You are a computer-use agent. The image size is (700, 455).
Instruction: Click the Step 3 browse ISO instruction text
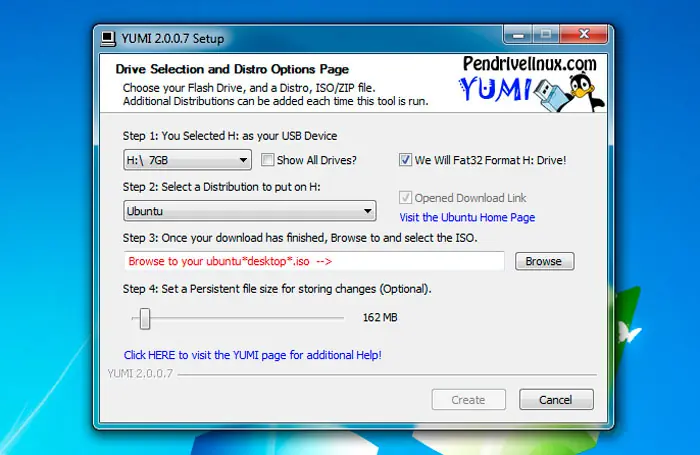click(300, 238)
